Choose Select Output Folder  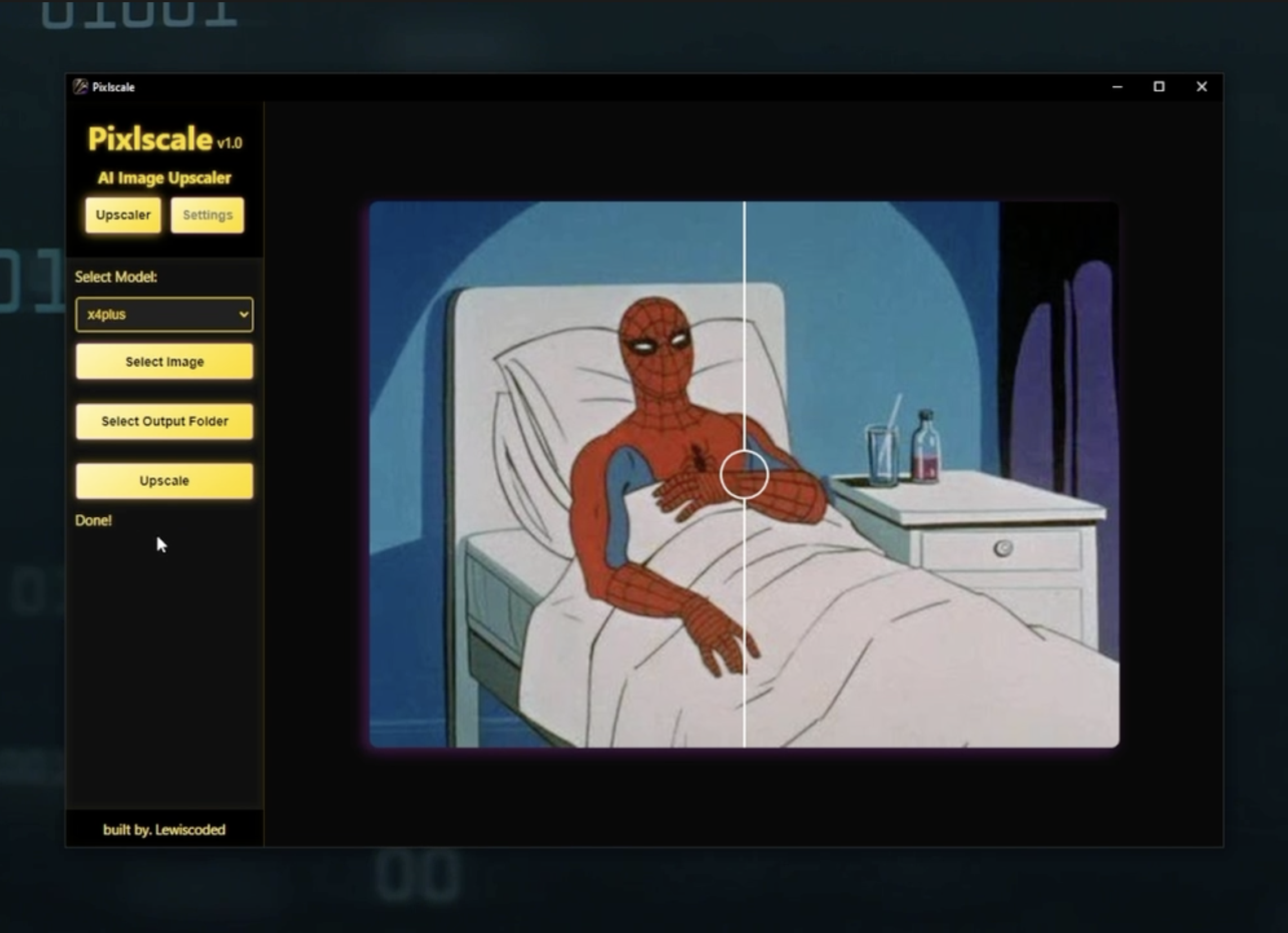point(165,421)
